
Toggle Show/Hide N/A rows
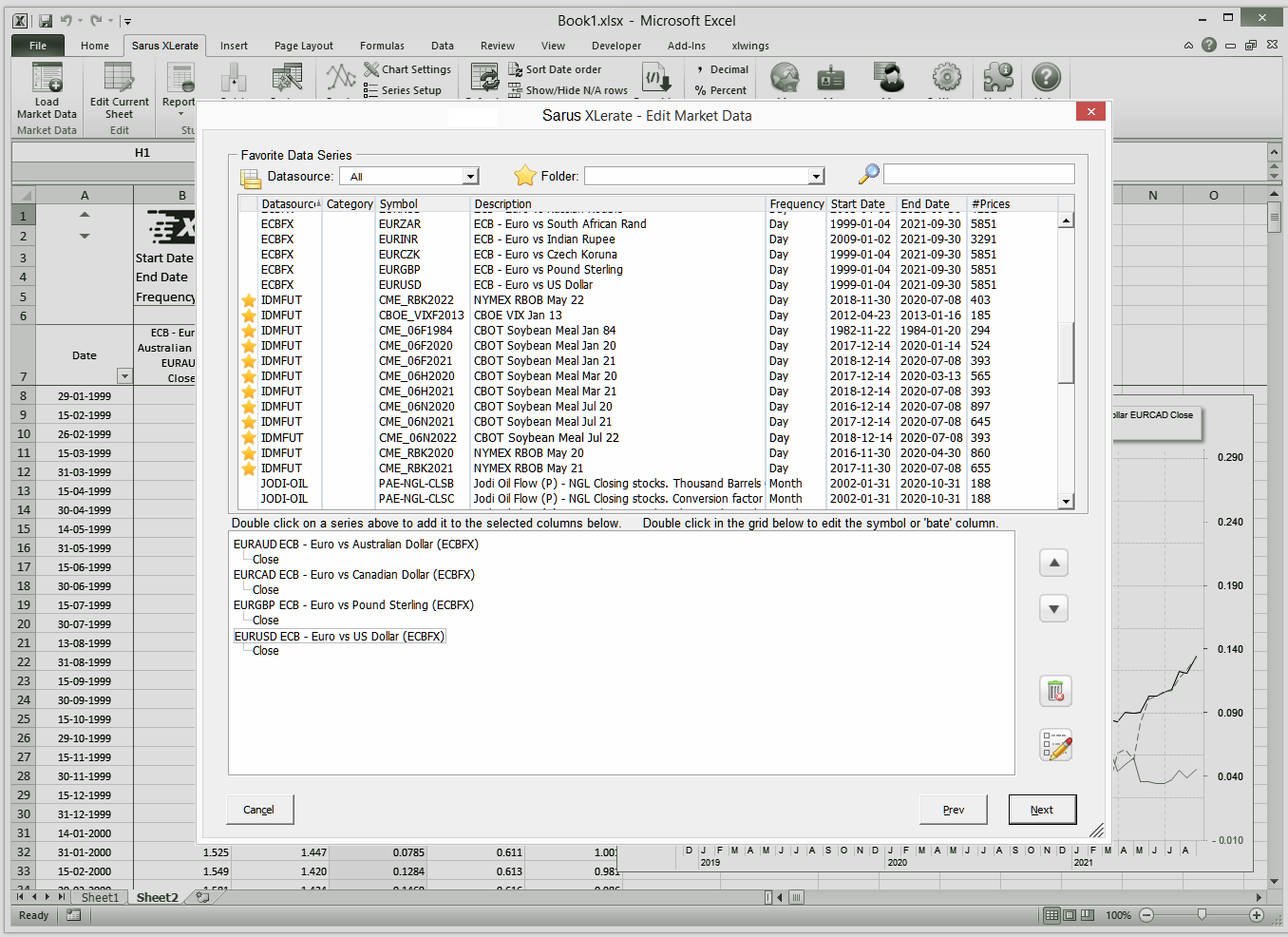click(576, 90)
